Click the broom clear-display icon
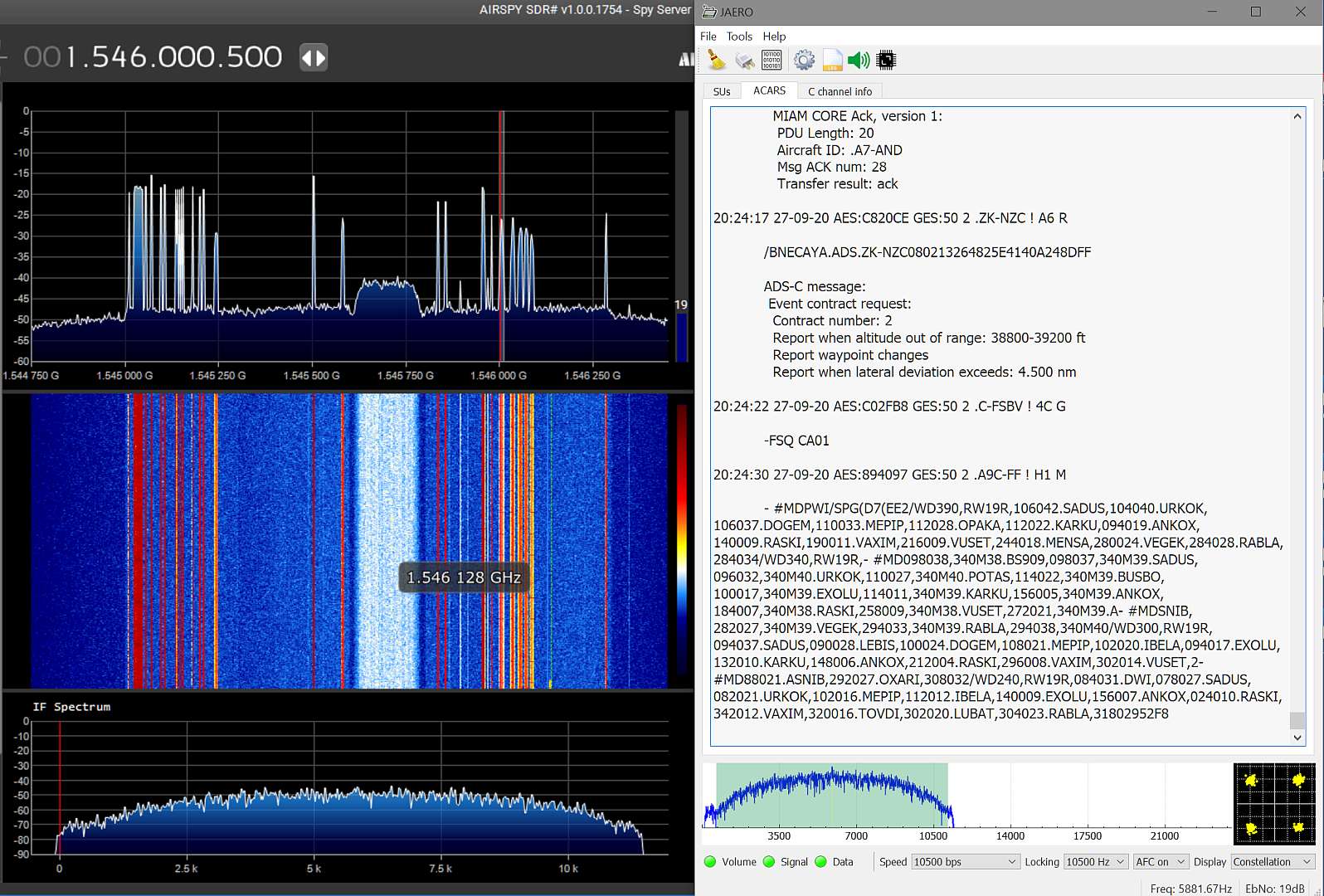Image resolution: width=1324 pixels, height=896 pixels. 717,61
